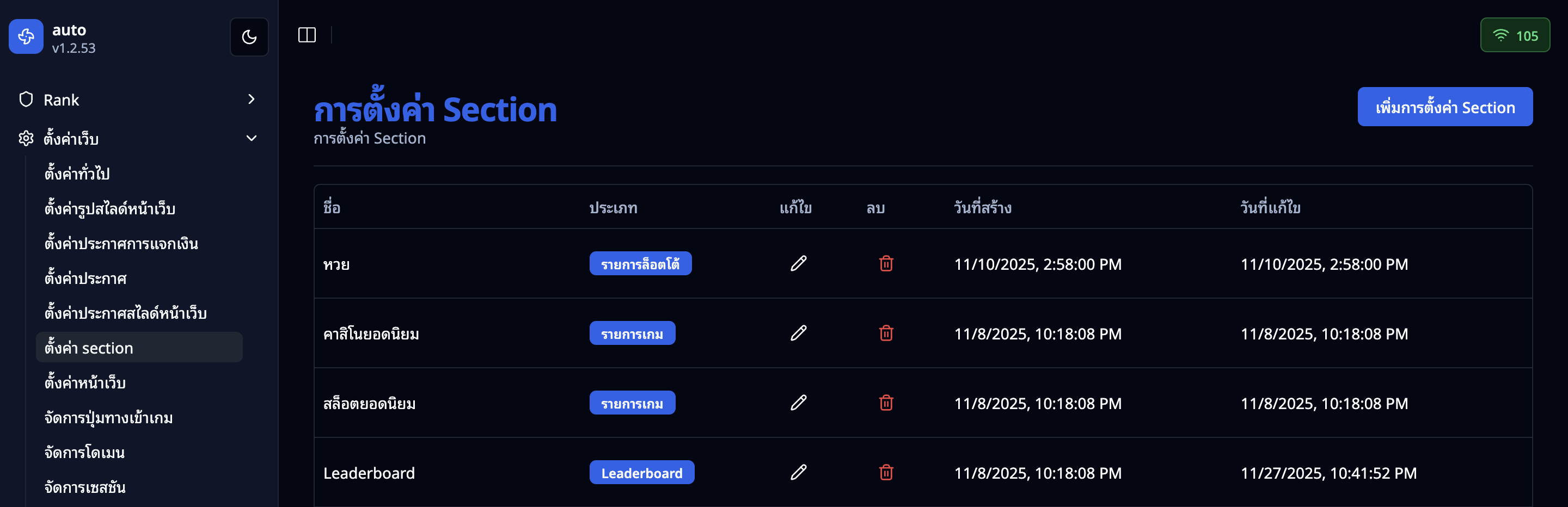
Task: Edit the สล็อตยอดนิยม section
Action: point(798,403)
